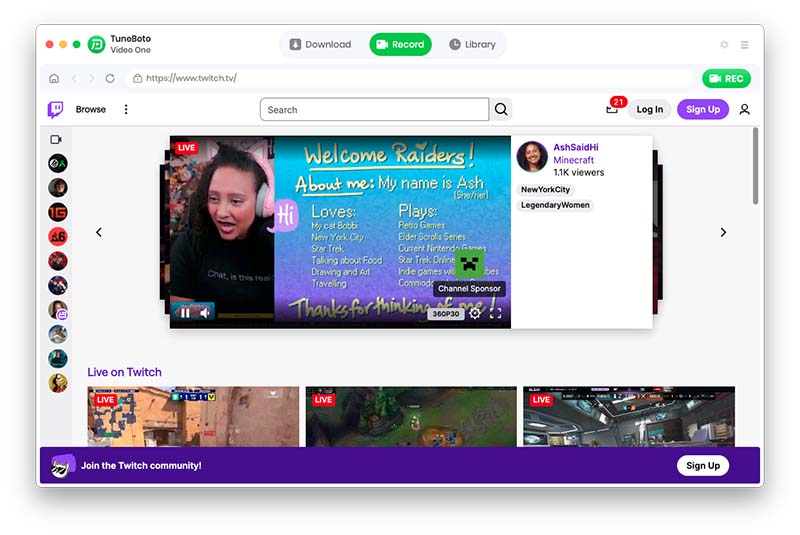The height and width of the screenshot is (535, 800).
Task: Go forward with the right arrow
Action: 92,79
